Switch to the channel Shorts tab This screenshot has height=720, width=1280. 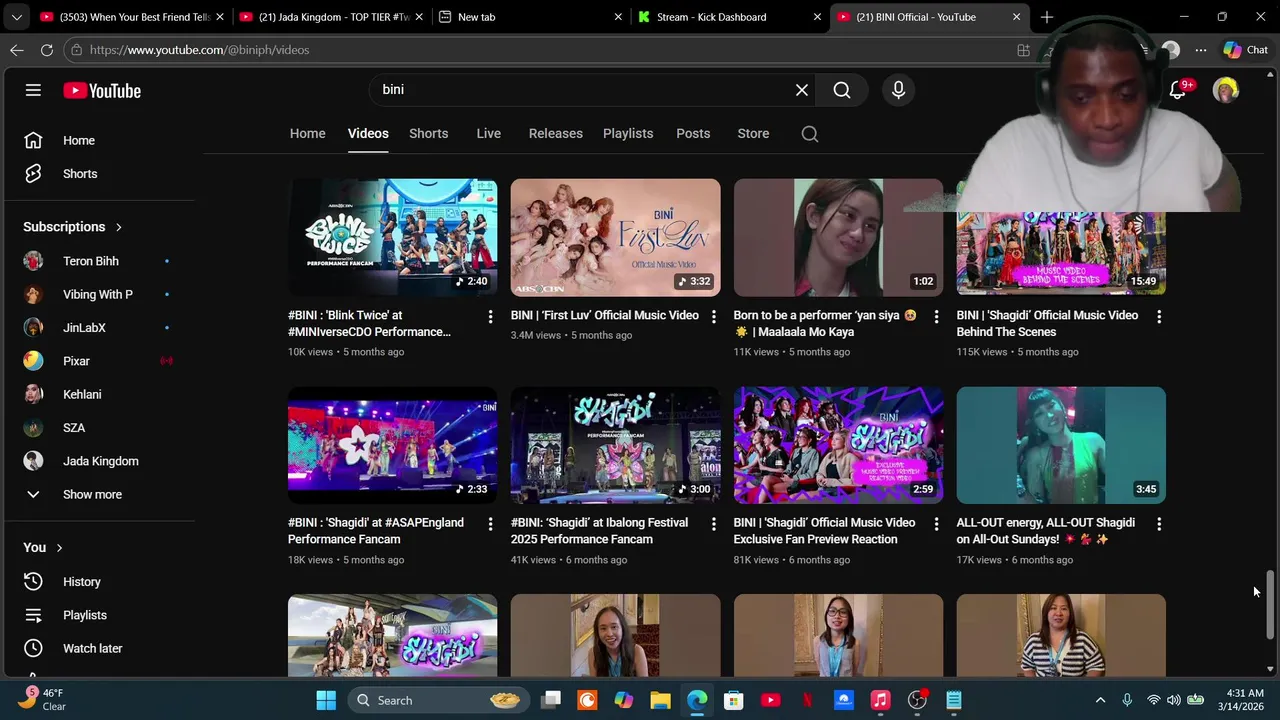[428, 134]
